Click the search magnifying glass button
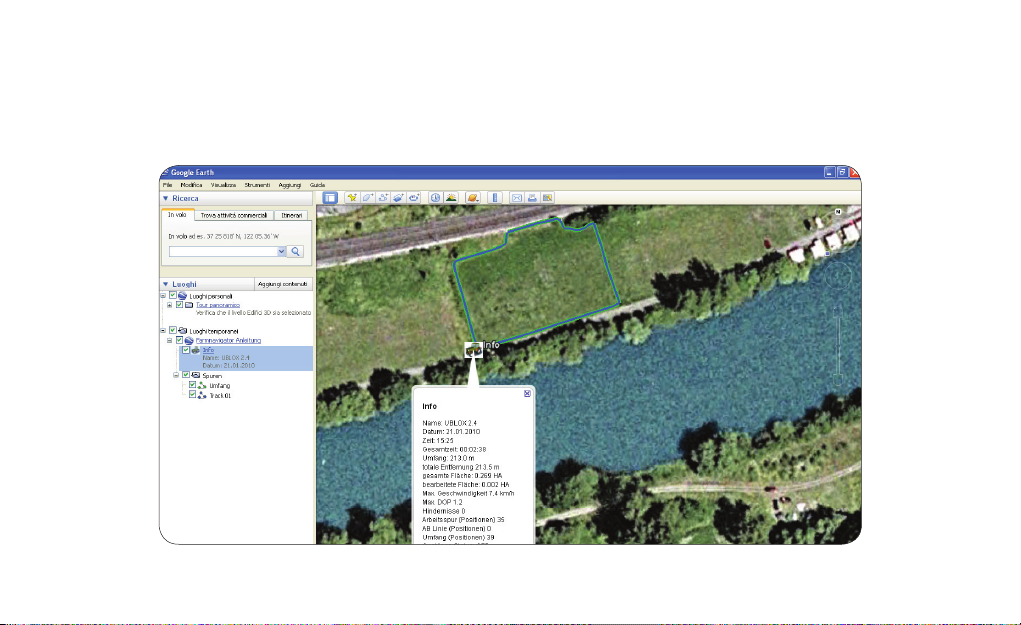Viewport: 1021px width, 625px height. 296,251
